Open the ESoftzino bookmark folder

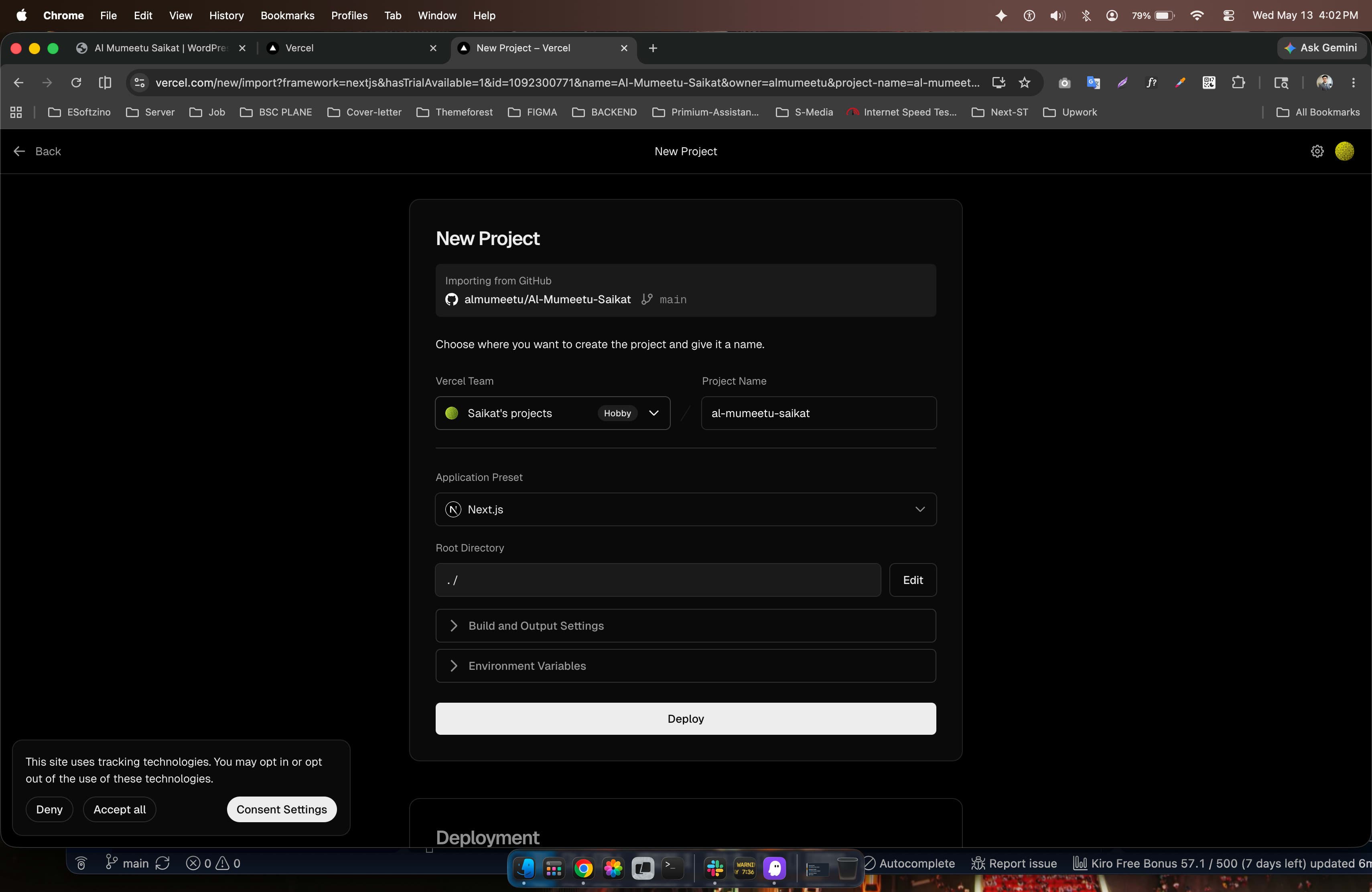click(x=79, y=112)
